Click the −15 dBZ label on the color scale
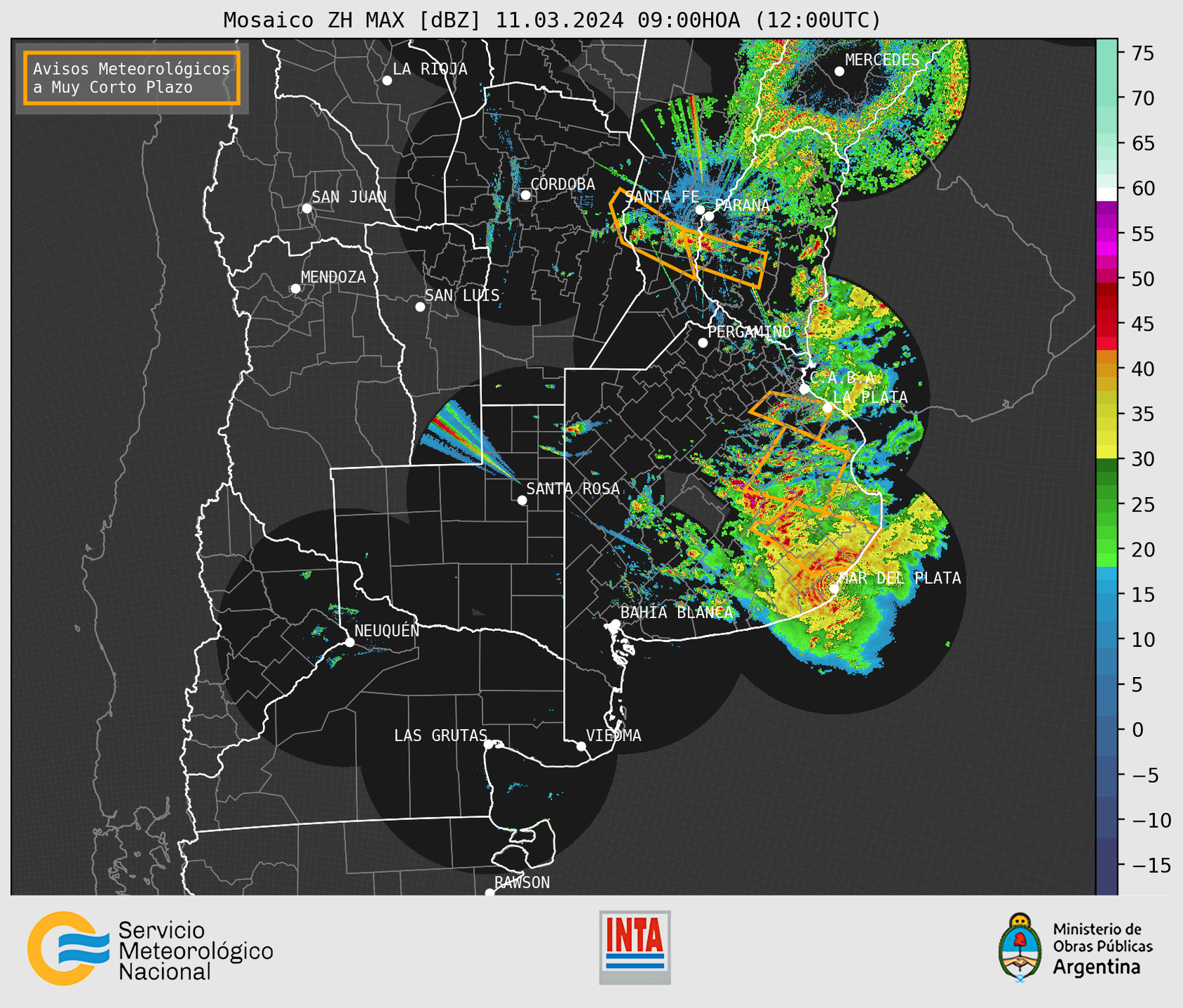Image resolution: width=1183 pixels, height=1008 pixels. pos(1151,865)
